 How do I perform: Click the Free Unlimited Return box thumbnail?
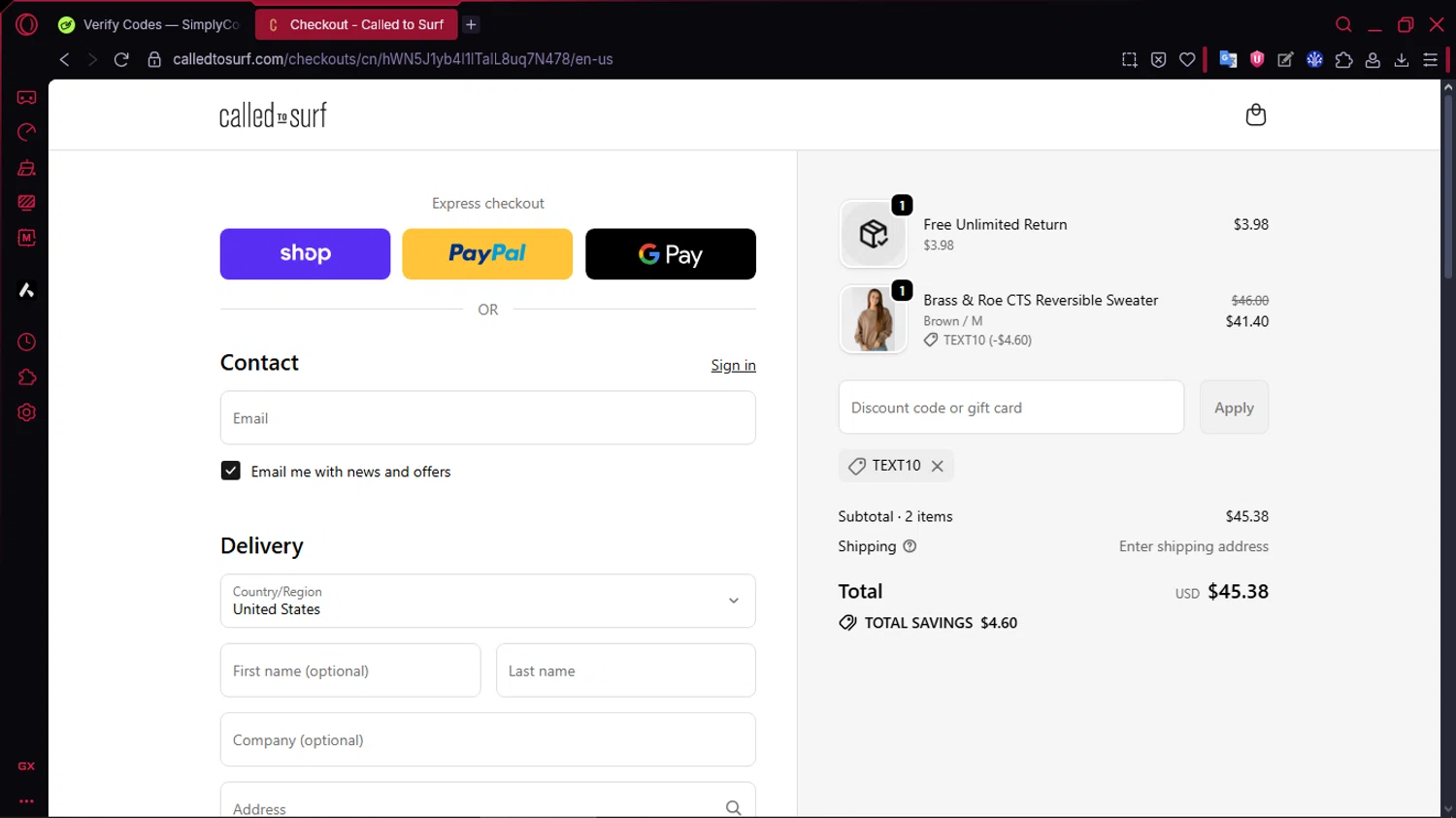pos(873,234)
